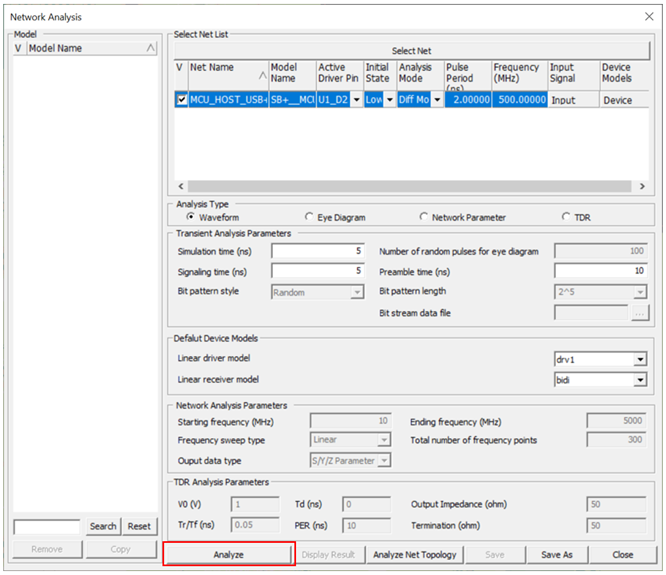Uncheck the MCU_HOST_USB net row checkbox
Screen dimensions: 666x575
click(181, 100)
